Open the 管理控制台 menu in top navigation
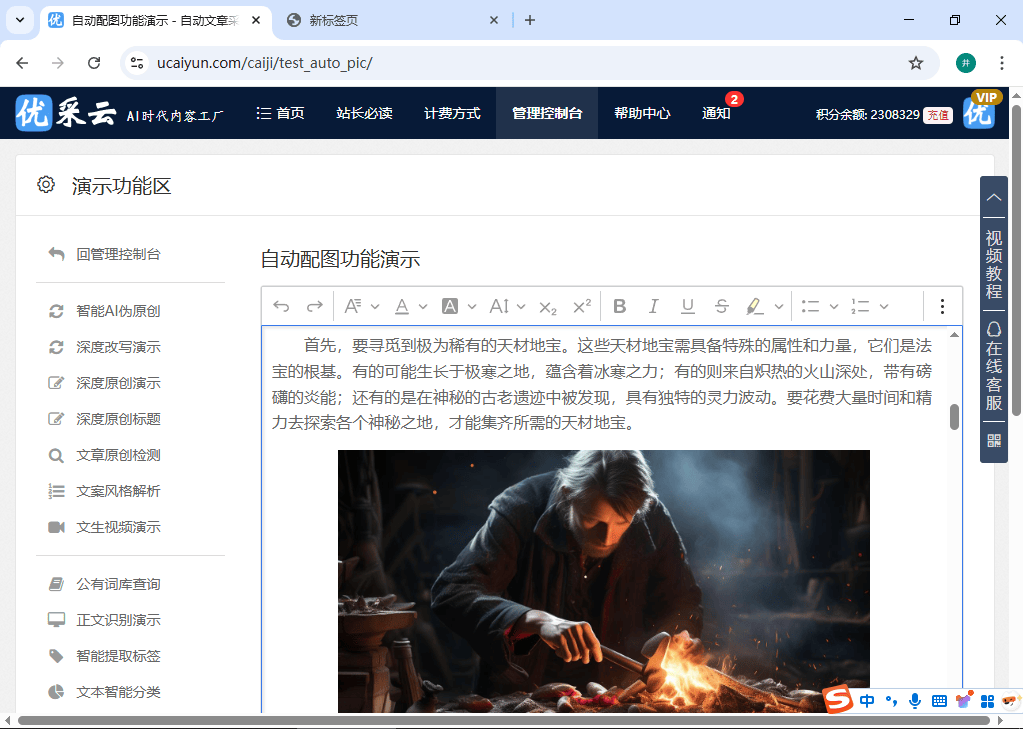The width and height of the screenshot is (1023, 729). click(x=546, y=113)
